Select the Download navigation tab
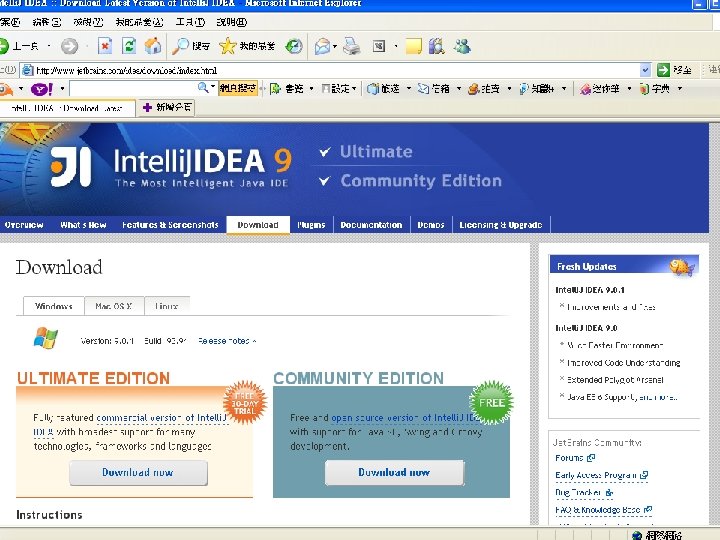 [258, 225]
